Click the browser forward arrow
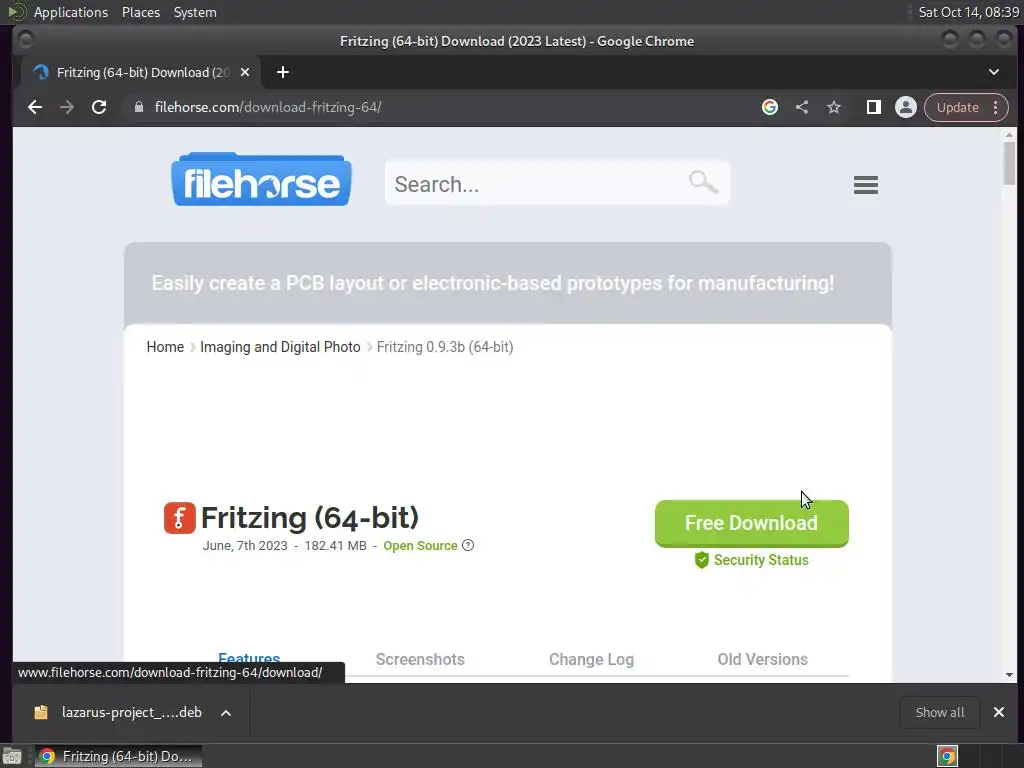 pos(67,108)
